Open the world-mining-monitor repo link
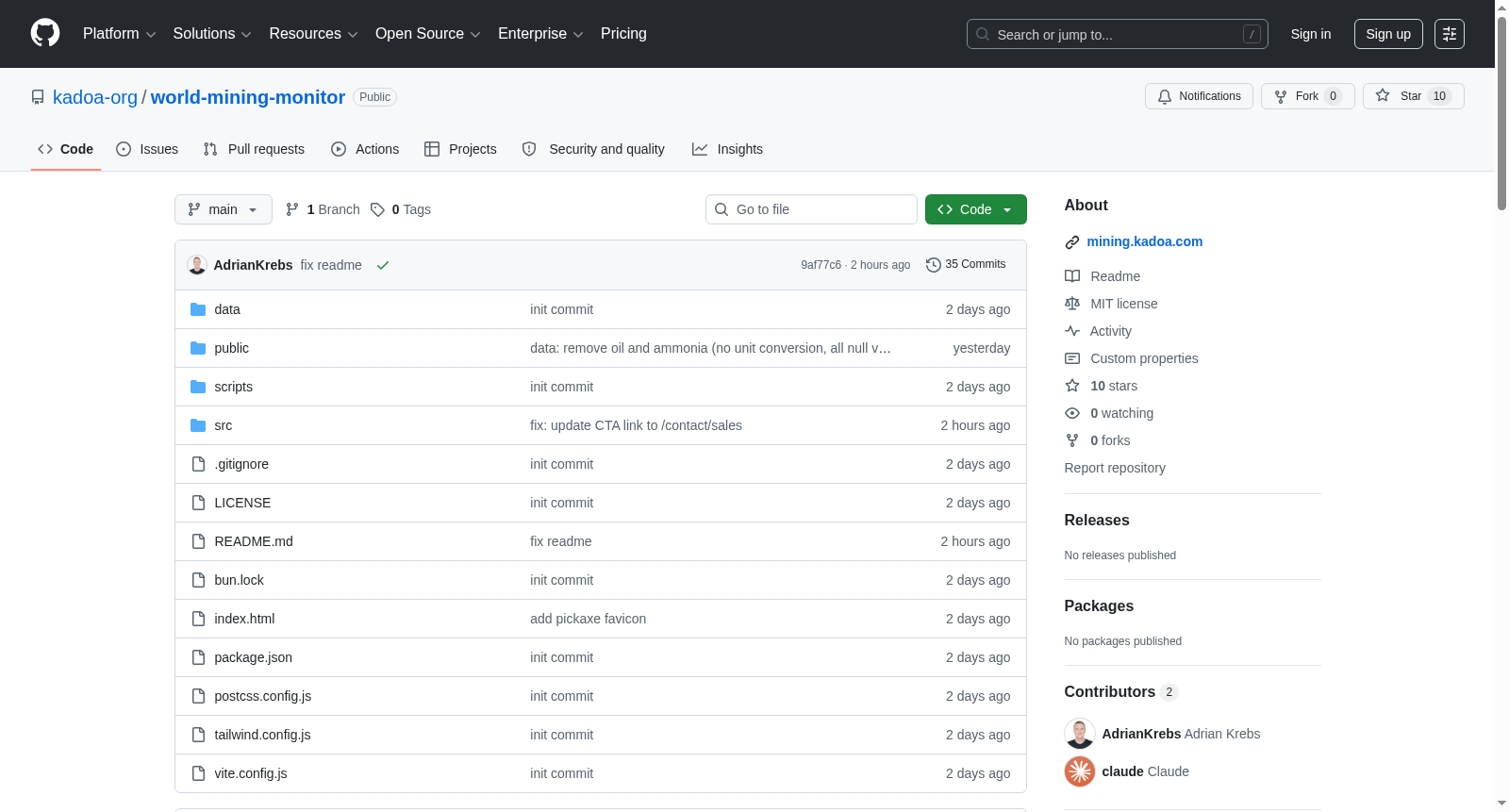 (248, 97)
